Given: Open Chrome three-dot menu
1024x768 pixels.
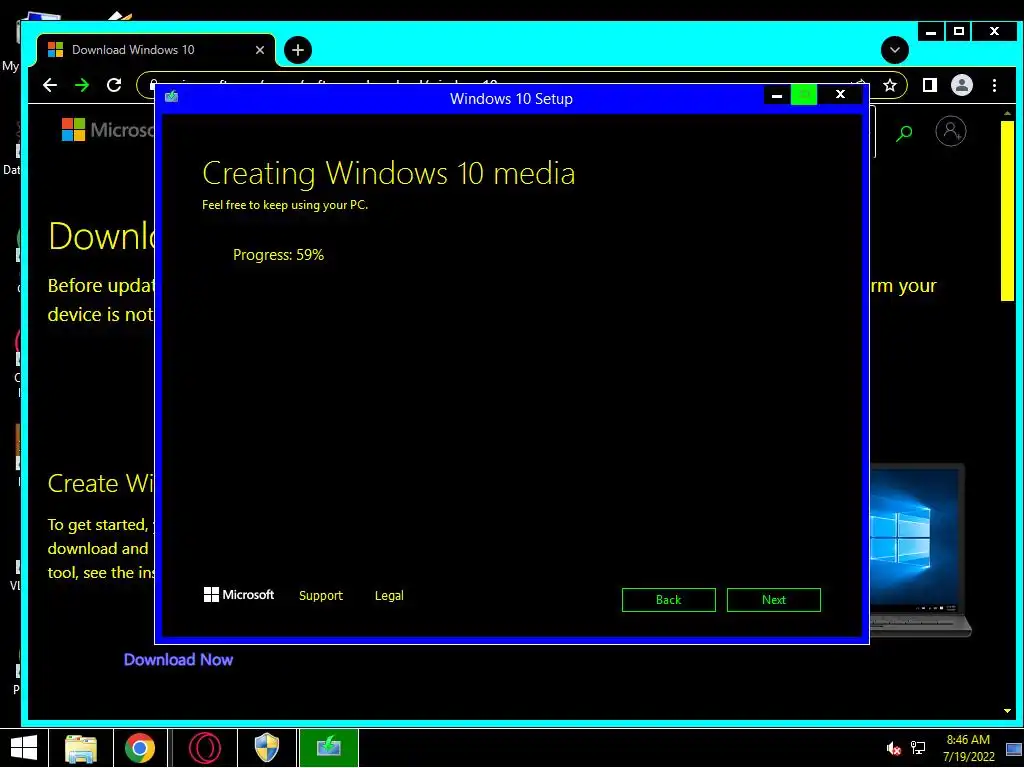Looking at the screenshot, I should (995, 85).
